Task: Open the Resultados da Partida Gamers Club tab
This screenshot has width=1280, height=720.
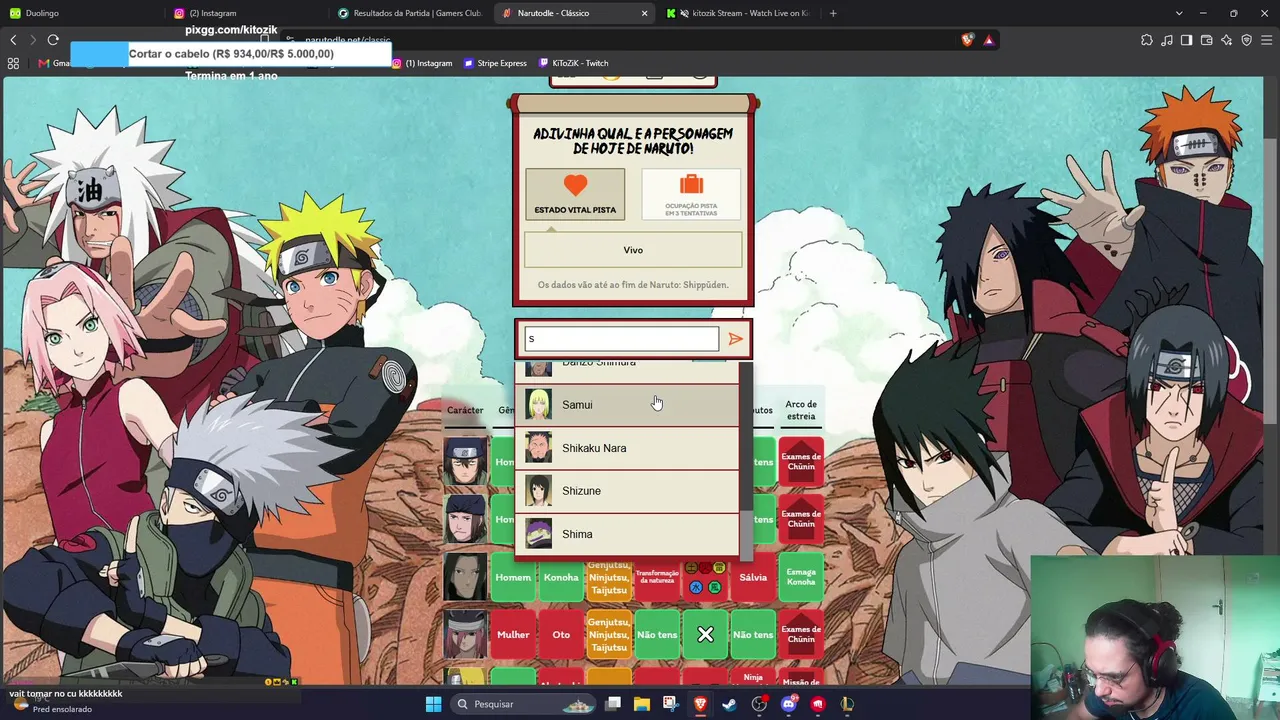Action: [410, 13]
